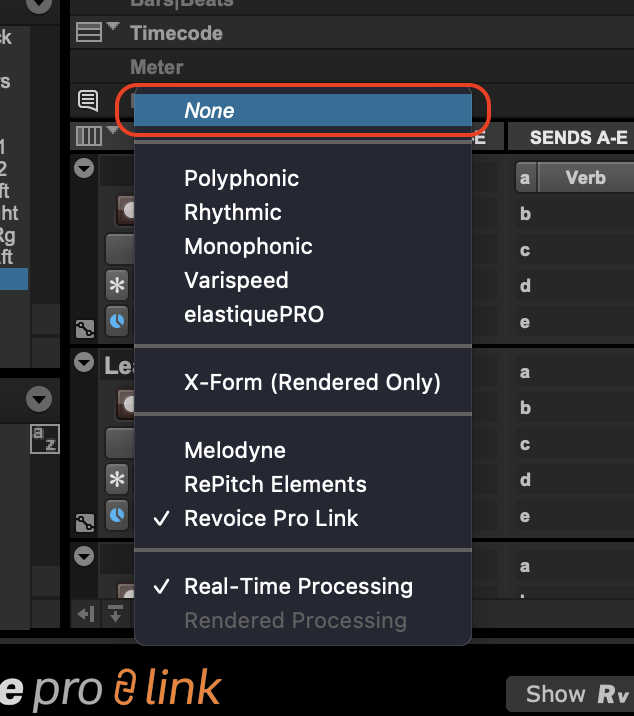
Task: Click the blue timebase clock icon on first track
Action: point(117,321)
